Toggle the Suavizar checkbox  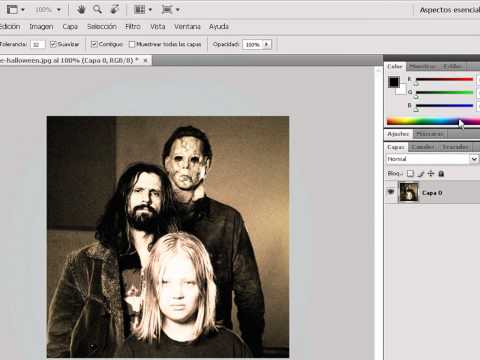(x=53, y=44)
